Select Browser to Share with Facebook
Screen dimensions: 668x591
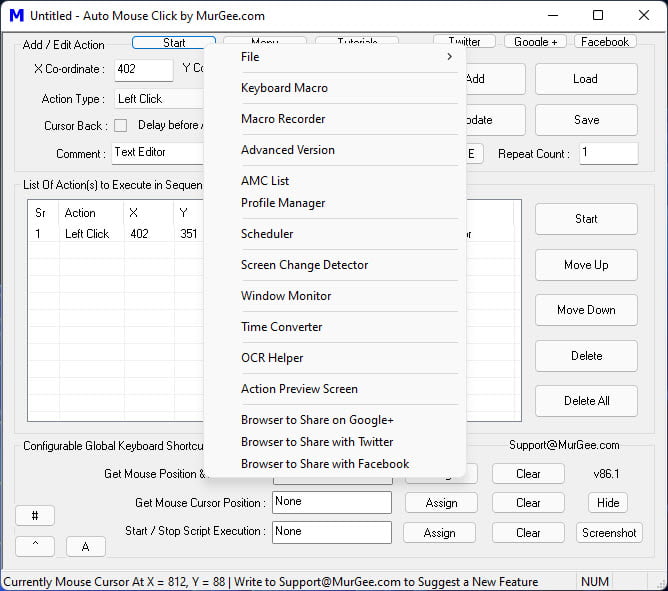[x=334, y=464]
